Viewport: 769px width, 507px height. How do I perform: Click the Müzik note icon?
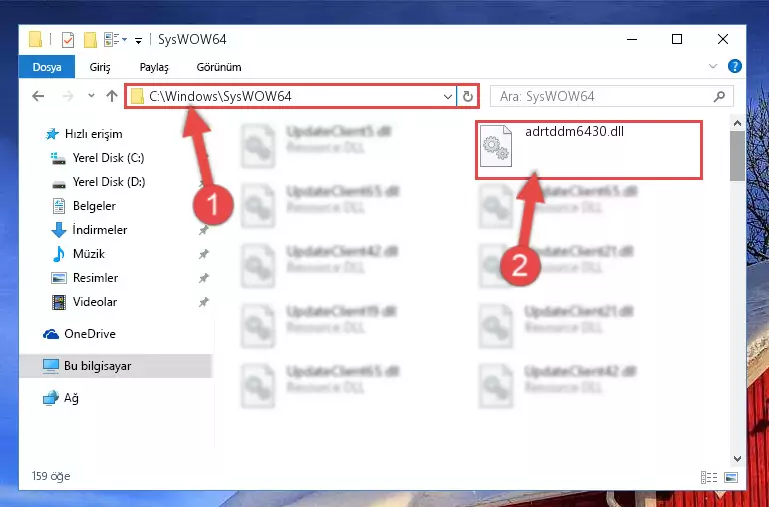58,254
